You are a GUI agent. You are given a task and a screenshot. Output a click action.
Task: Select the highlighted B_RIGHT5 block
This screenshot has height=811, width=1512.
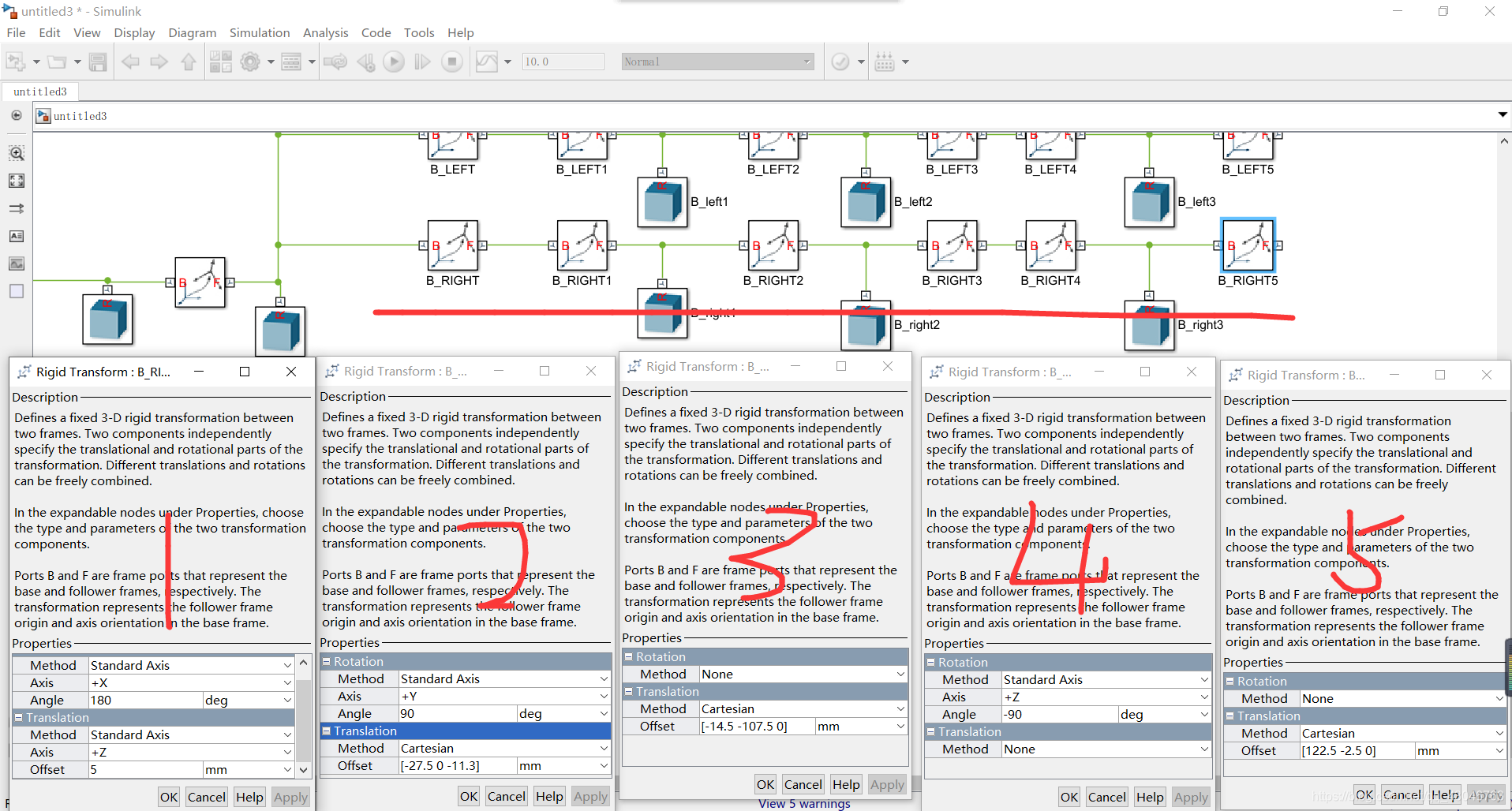click(x=1248, y=245)
